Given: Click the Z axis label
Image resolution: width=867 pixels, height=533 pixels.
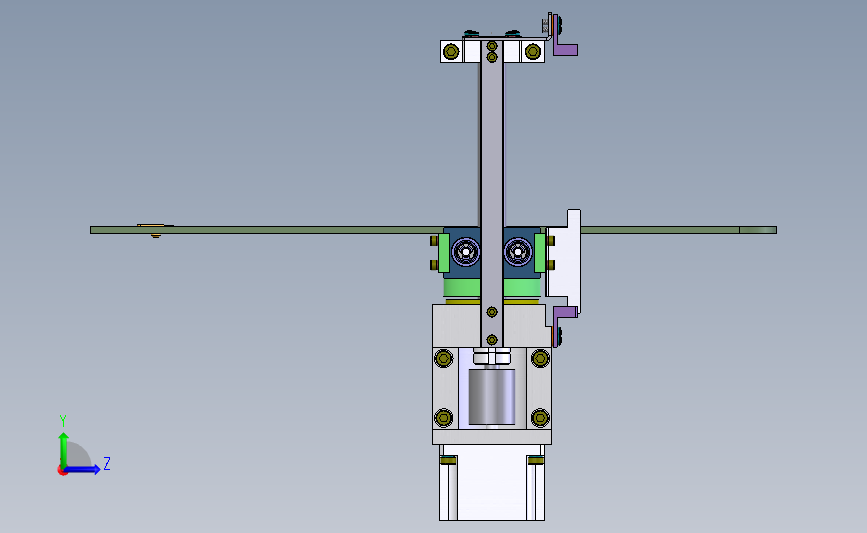Looking at the screenshot, I should 107,463.
